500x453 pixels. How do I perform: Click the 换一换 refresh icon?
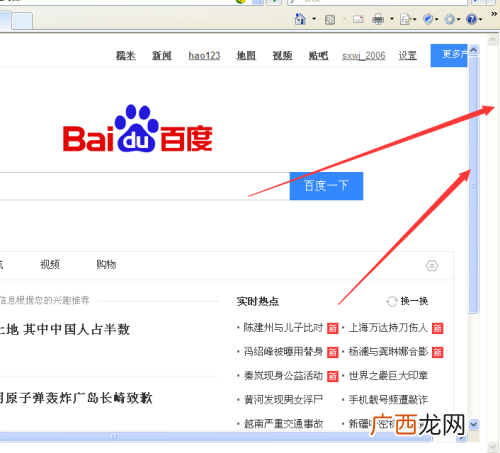click(x=392, y=301)
